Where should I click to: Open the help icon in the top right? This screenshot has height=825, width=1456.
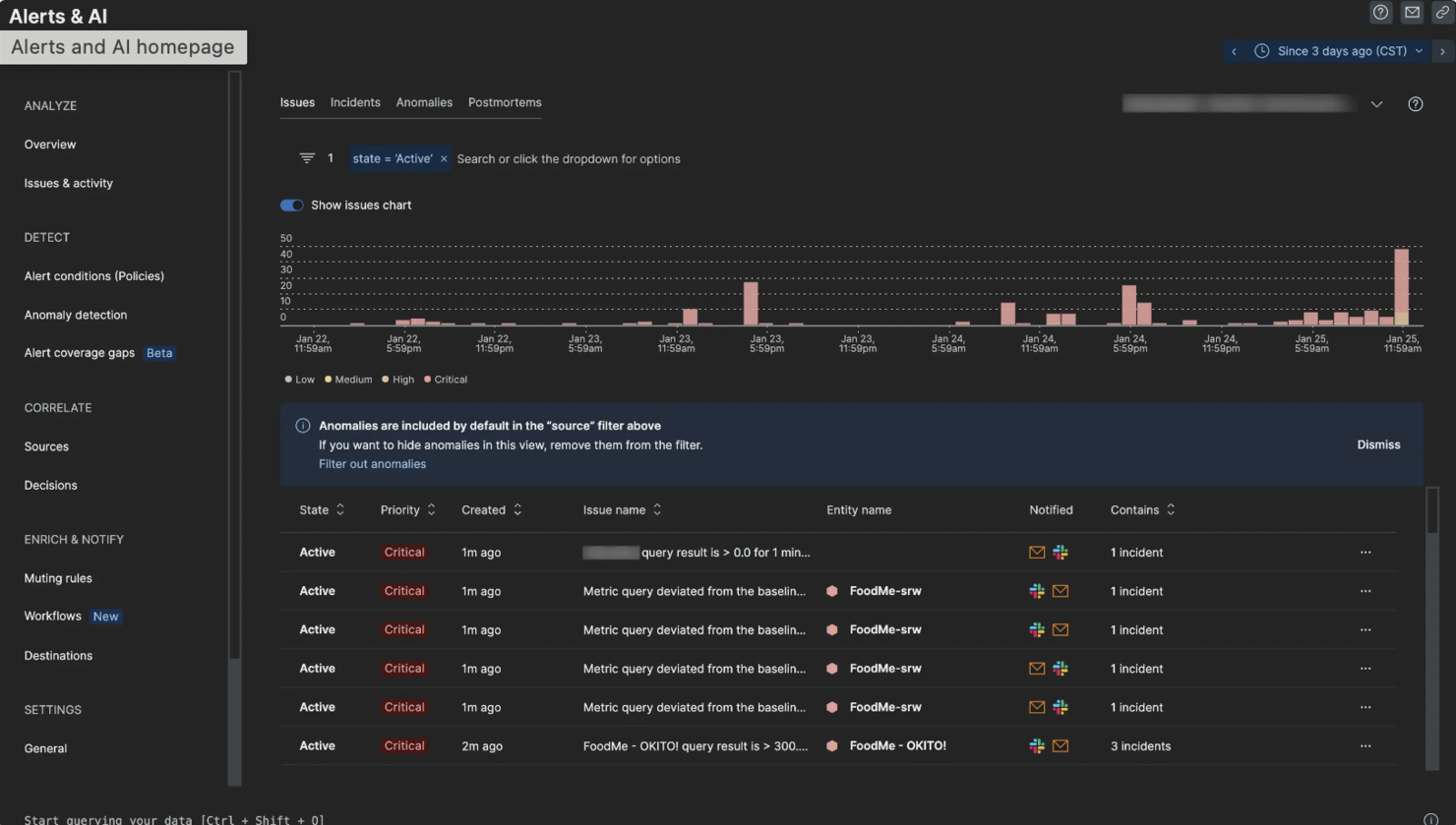click(x=1380, y=12)
